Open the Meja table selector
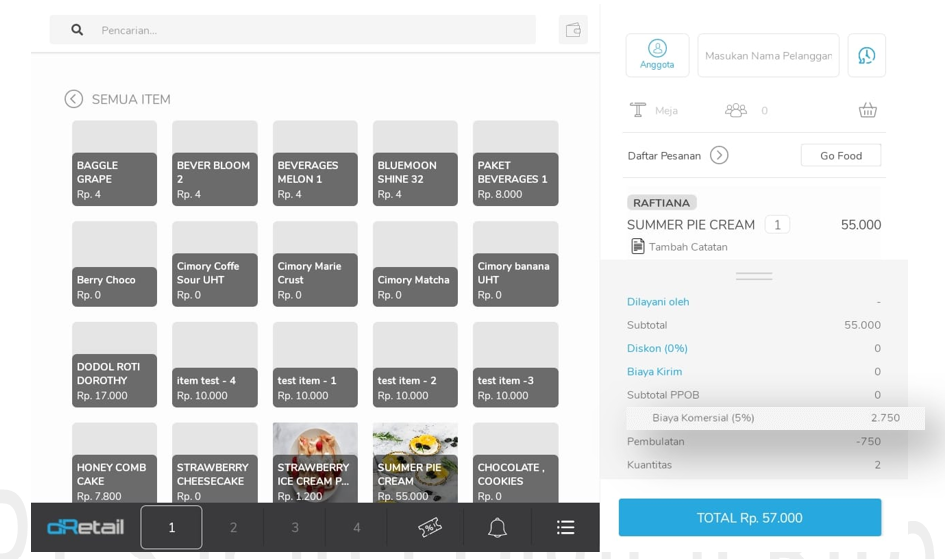Viewport: 945px width, 559px height. point(654,110)
